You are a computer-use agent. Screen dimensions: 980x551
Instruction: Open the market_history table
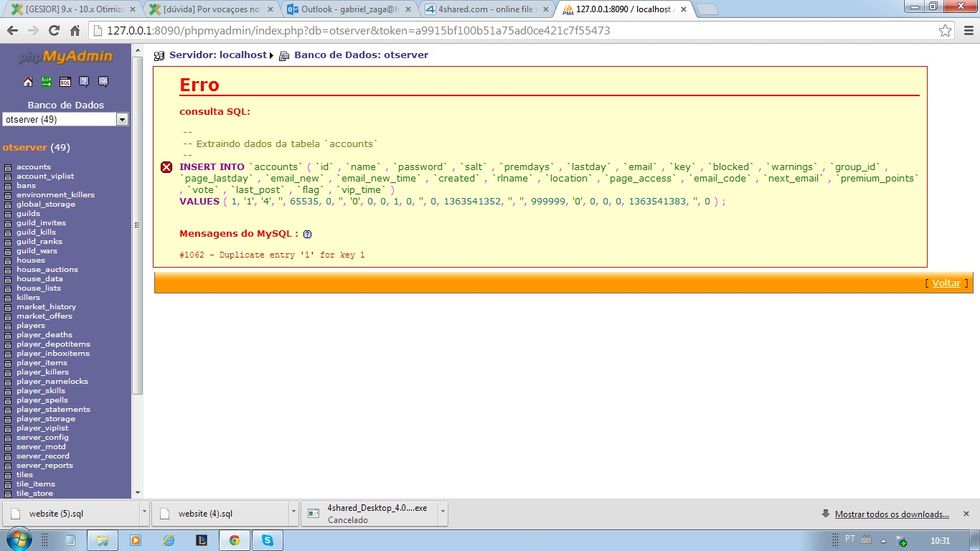point(46,307)
